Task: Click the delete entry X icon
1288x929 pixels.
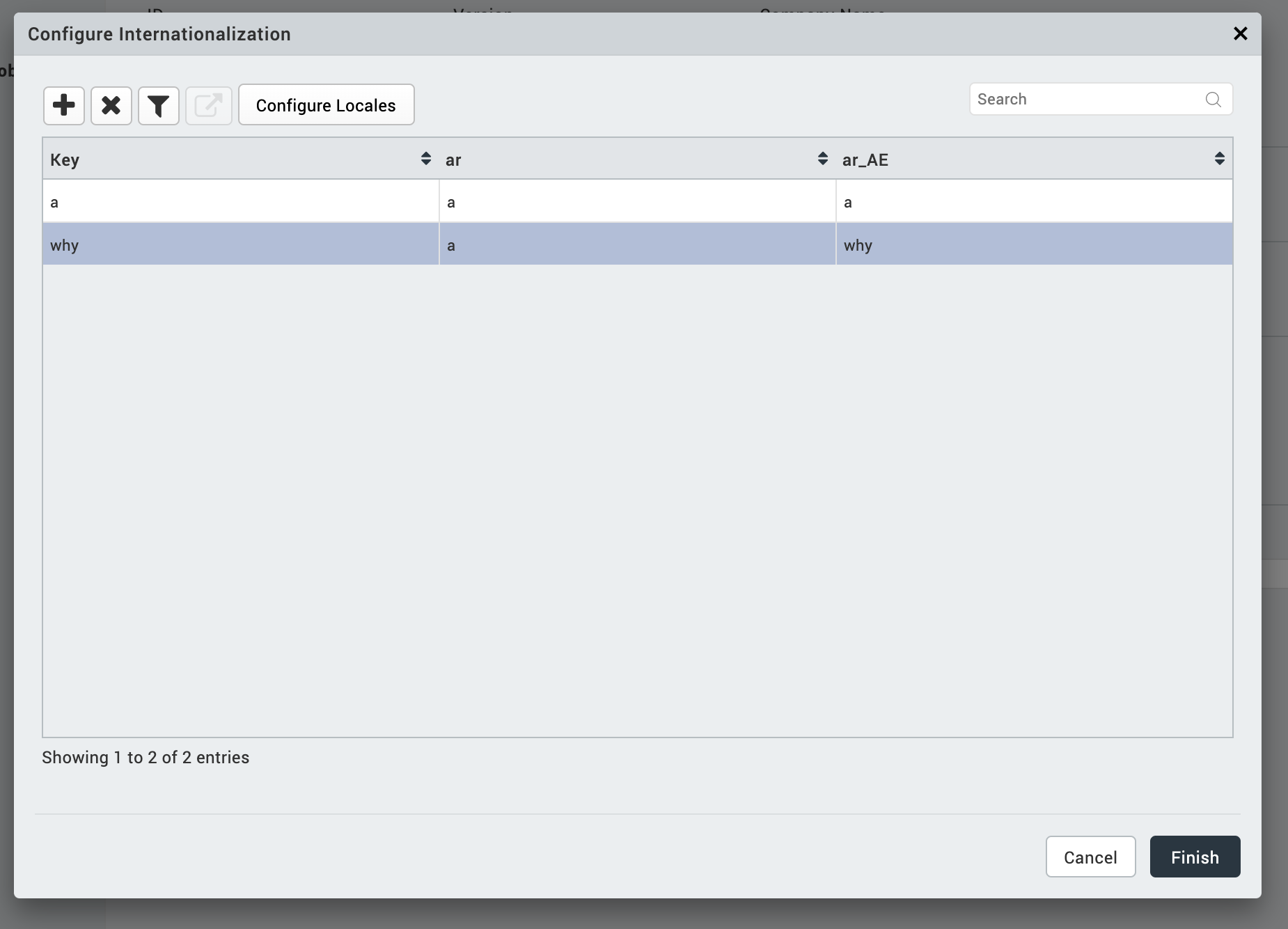Action: click(x=111, y=106)
